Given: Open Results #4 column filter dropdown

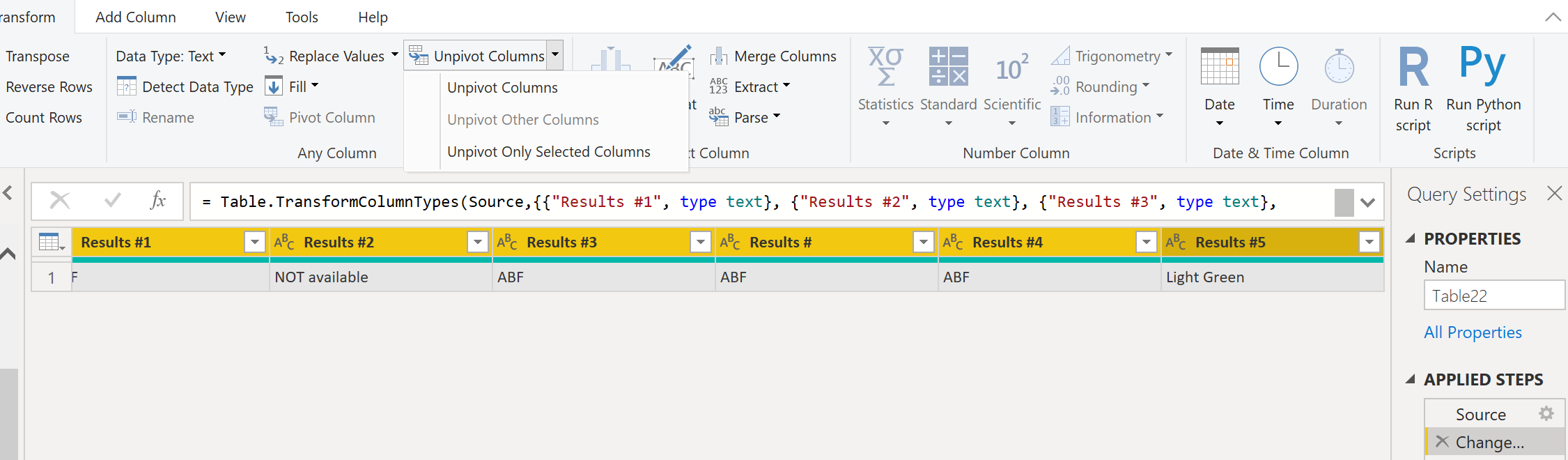Looking at the screenshot, I should (x=1147, y=242).
